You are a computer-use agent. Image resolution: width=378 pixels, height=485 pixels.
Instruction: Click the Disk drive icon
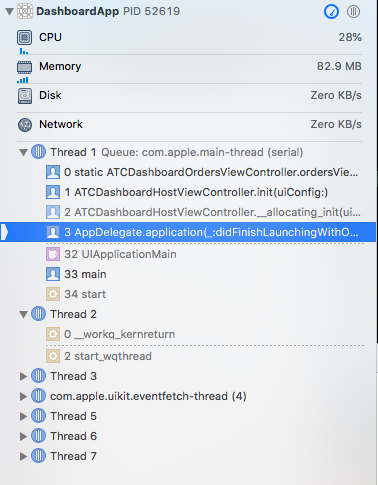pos(25,96)
